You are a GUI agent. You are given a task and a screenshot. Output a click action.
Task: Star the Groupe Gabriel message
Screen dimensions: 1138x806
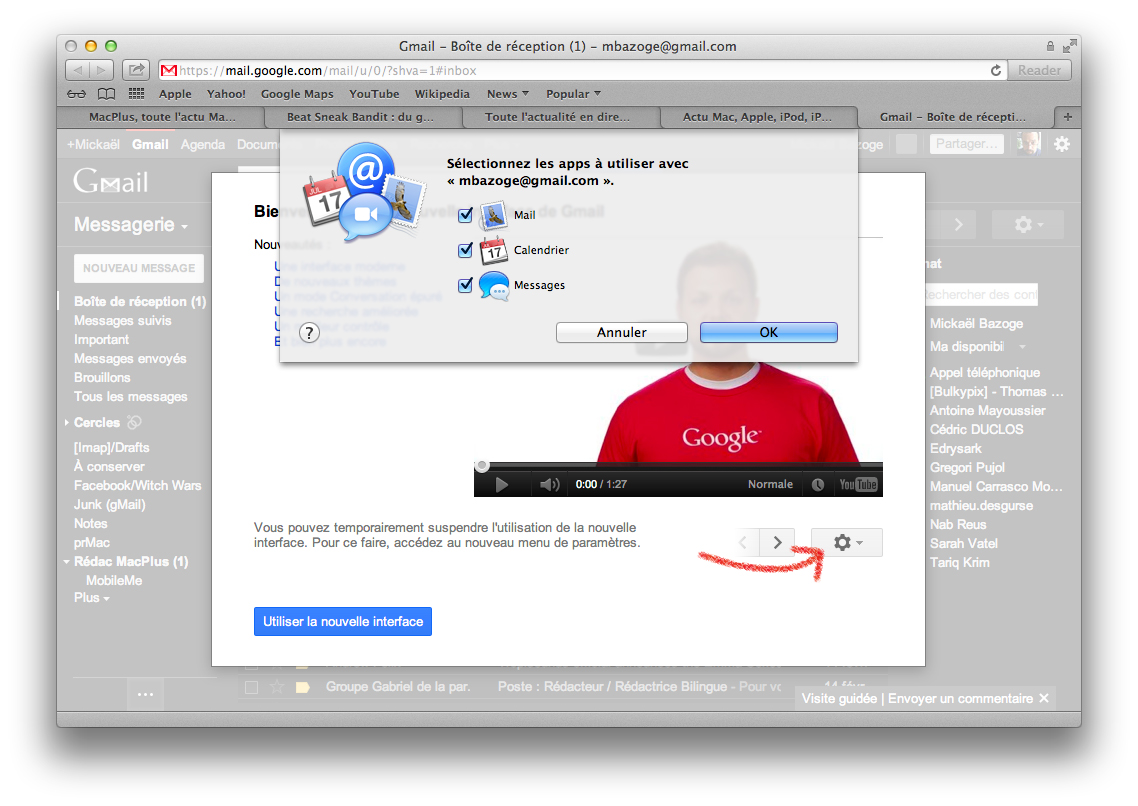(x=277, y=687)
